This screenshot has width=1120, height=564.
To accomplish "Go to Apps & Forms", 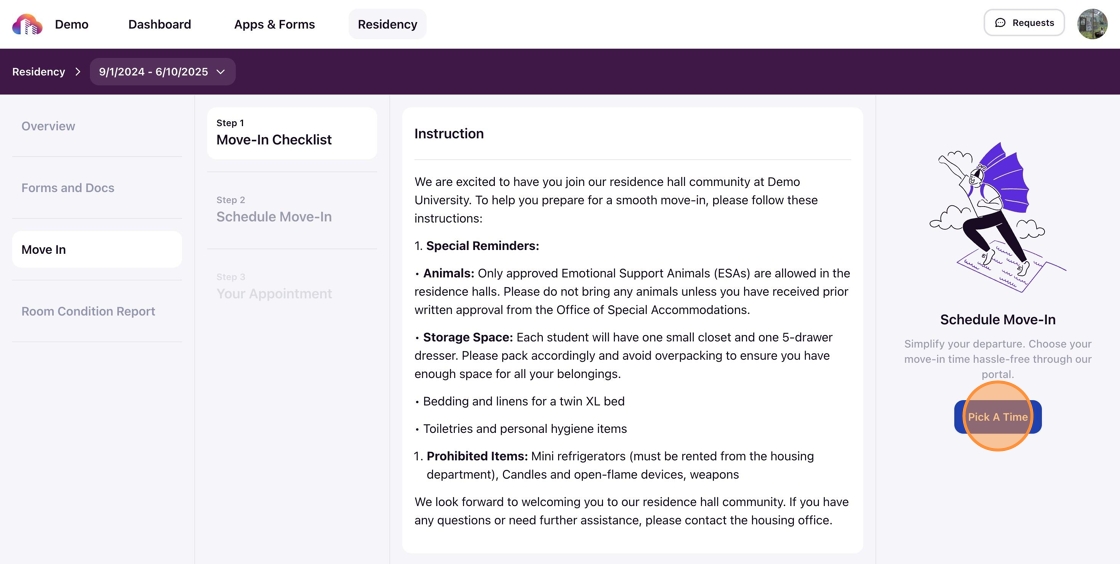I will click(274, 24).
